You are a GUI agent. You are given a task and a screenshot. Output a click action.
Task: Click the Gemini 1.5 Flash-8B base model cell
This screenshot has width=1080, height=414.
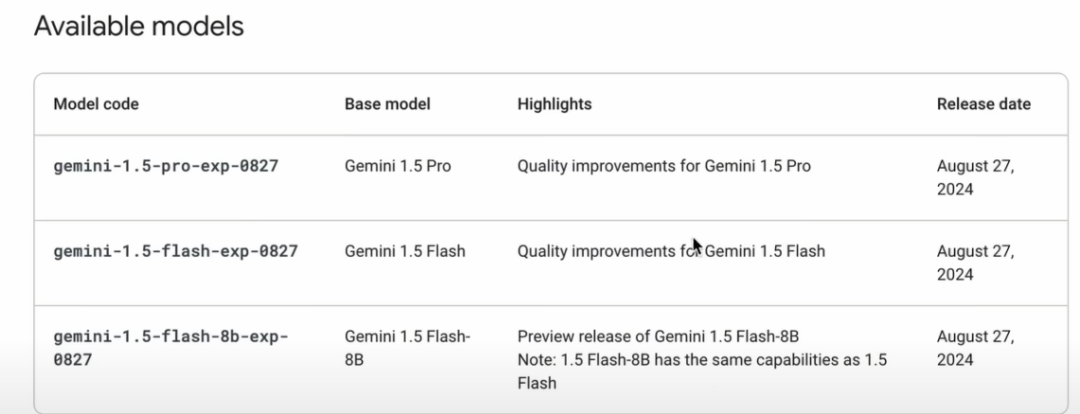tap(407, 348)
